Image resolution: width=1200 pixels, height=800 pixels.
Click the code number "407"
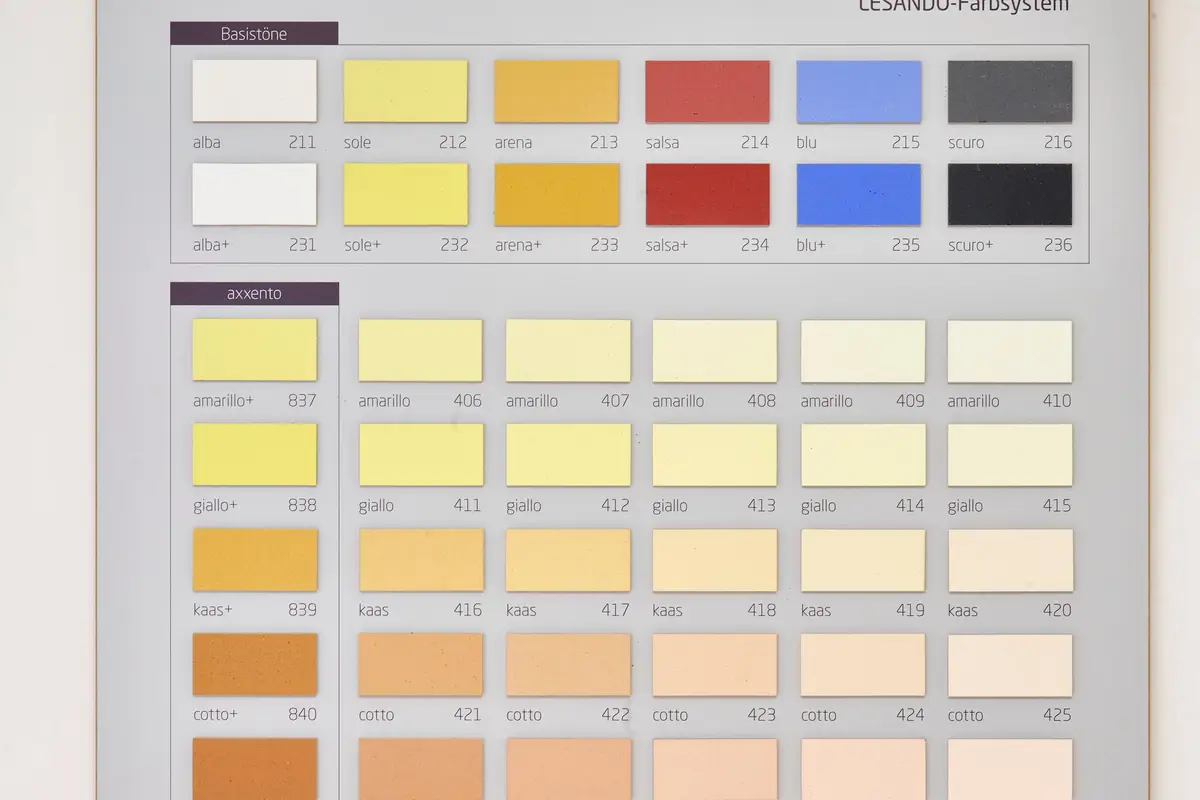click(615, 401)
